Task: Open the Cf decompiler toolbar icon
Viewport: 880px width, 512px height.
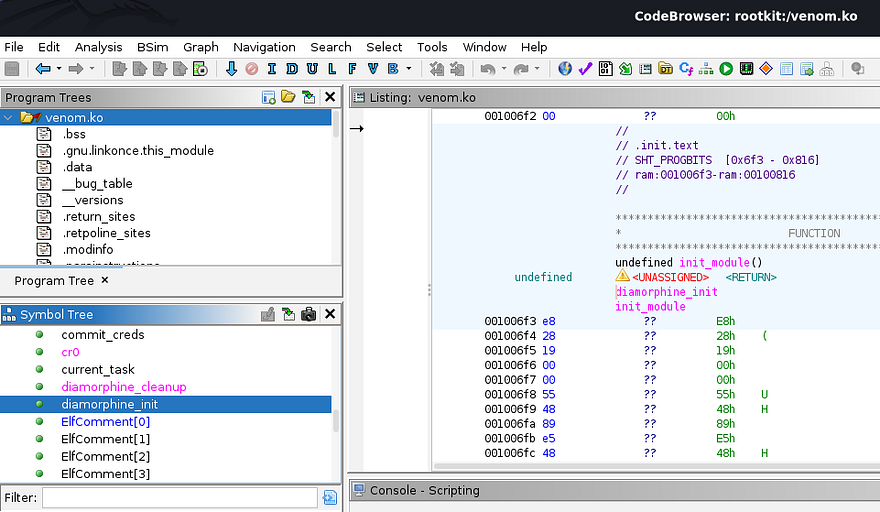Action: 686,69
